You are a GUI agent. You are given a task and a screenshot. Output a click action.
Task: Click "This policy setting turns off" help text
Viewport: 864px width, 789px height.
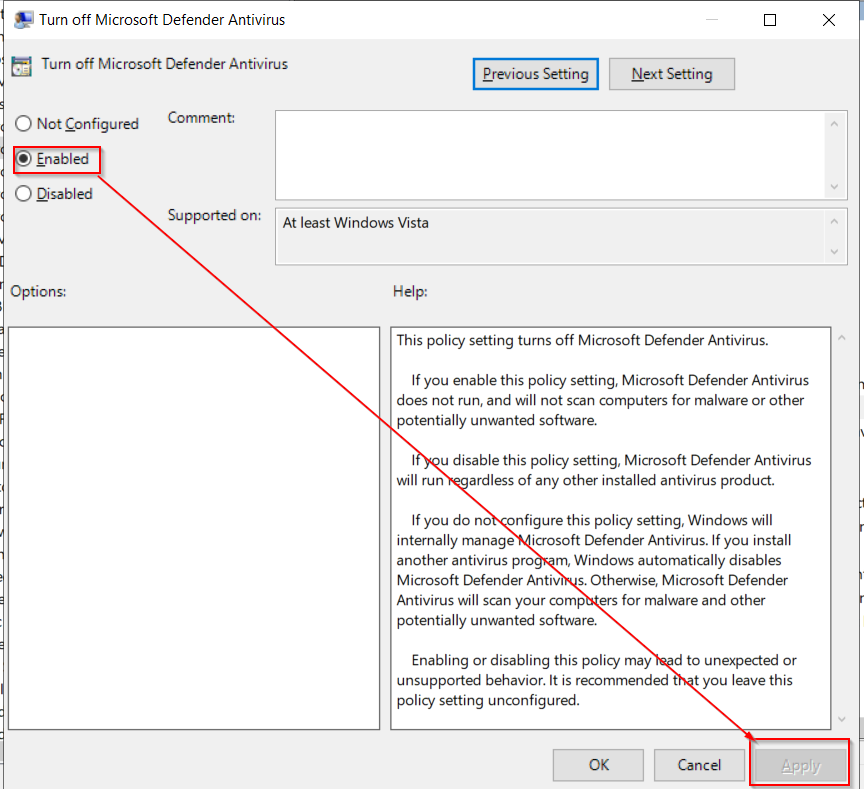point(582,341)
